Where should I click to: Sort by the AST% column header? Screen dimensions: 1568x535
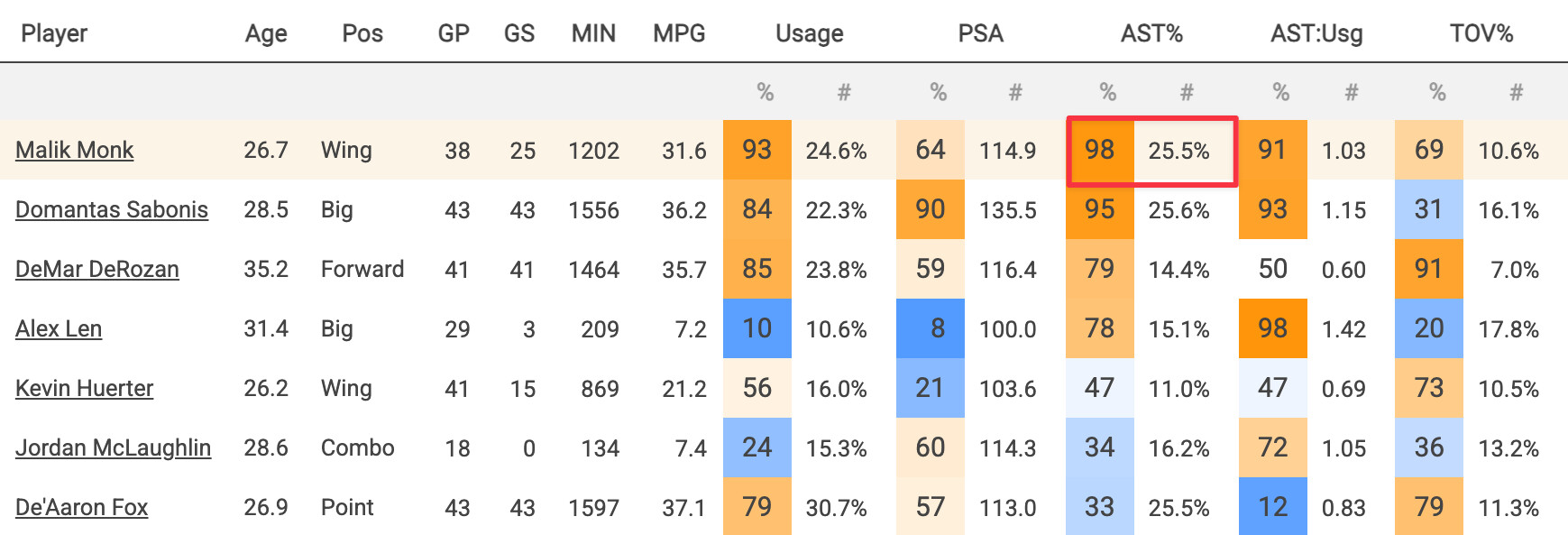pos(1151,33)
